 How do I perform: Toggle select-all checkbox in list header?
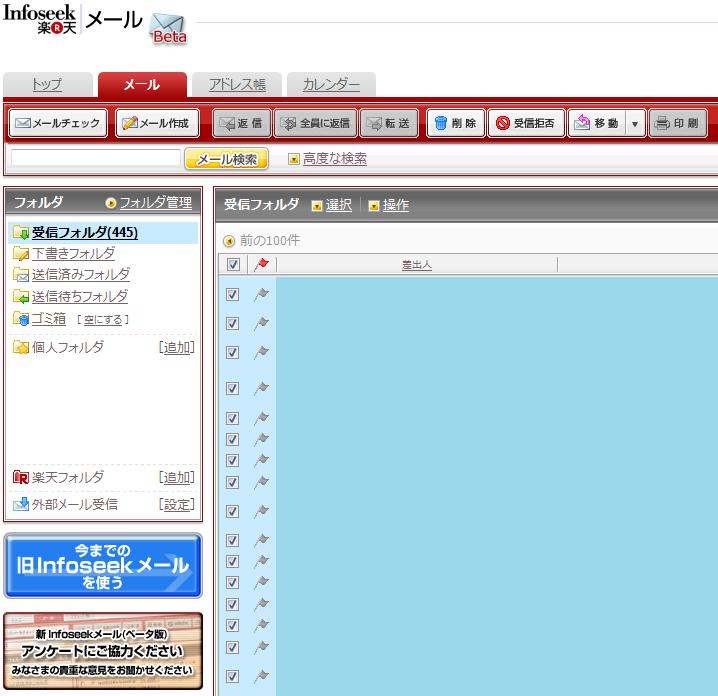(x=234, y=264)
